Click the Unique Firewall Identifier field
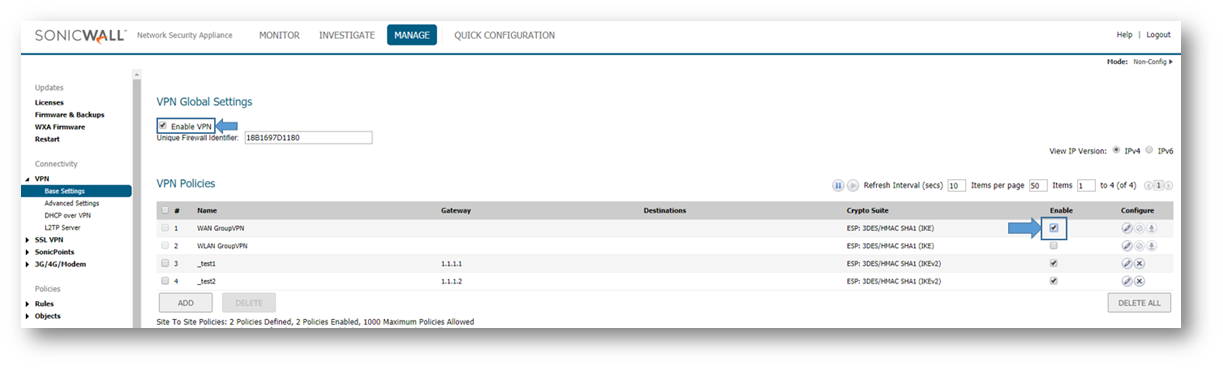 (307, 137)
